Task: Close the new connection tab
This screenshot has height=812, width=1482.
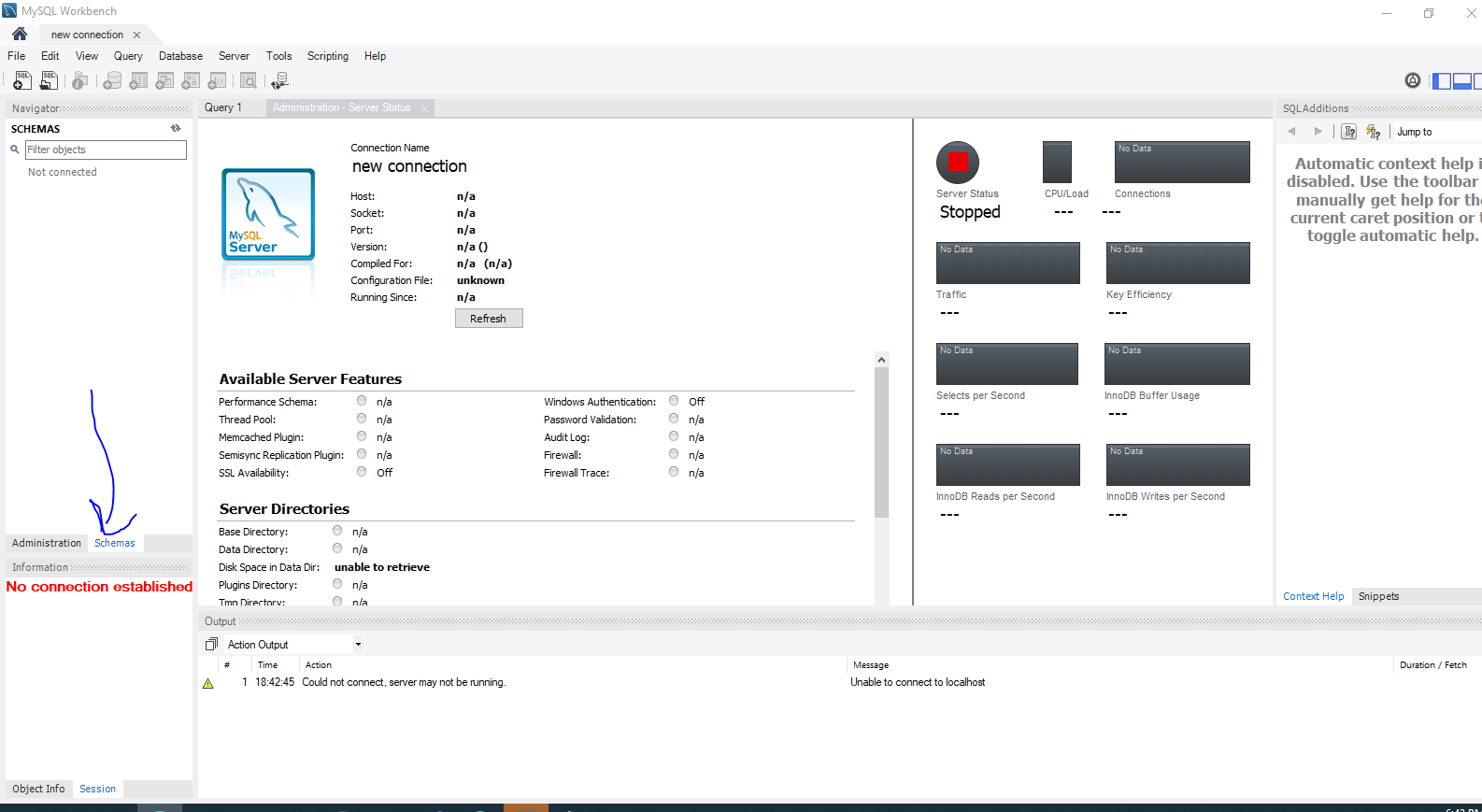Action: pos(136,35)
